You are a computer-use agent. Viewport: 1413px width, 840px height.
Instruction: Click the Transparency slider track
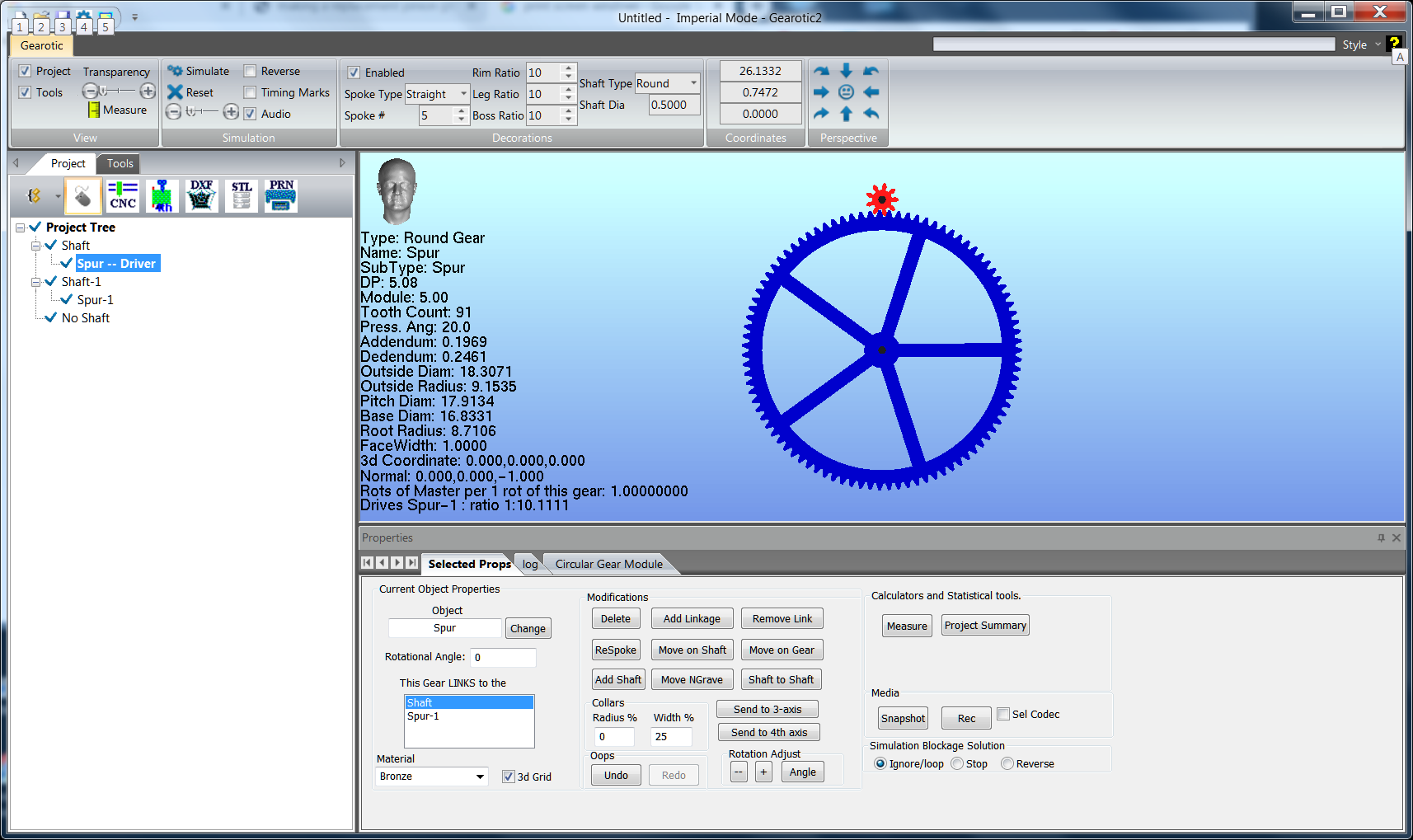tap(120, 91)
